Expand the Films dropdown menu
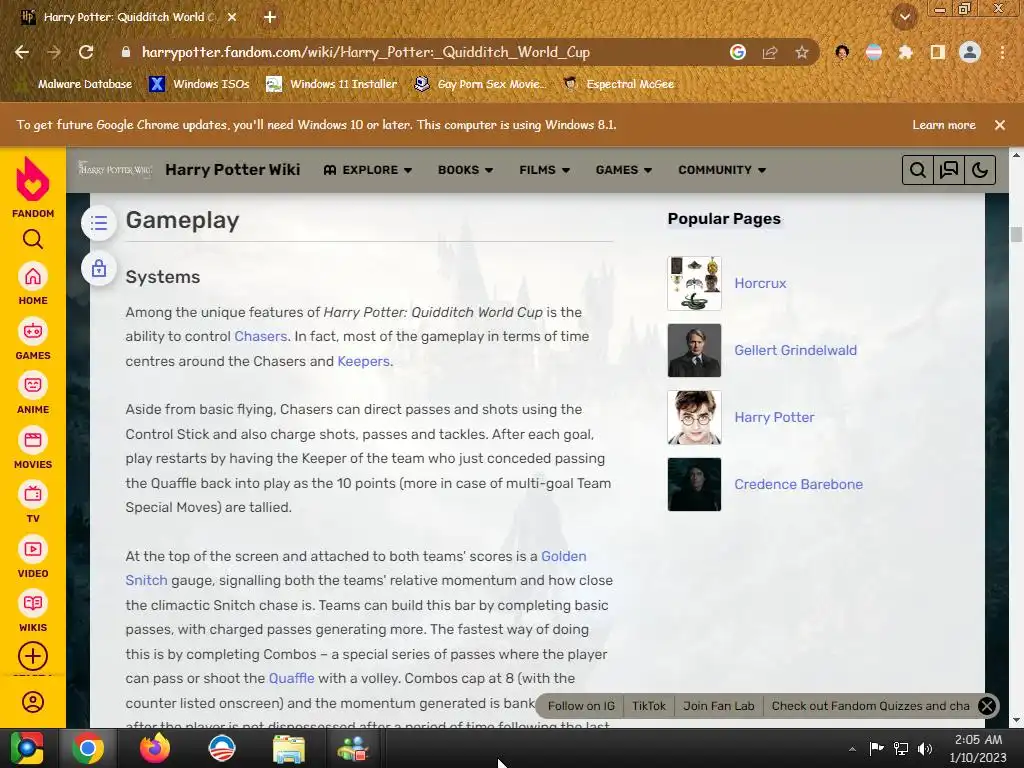Screen dimensions: 1024x768 [x=544, y=170]
